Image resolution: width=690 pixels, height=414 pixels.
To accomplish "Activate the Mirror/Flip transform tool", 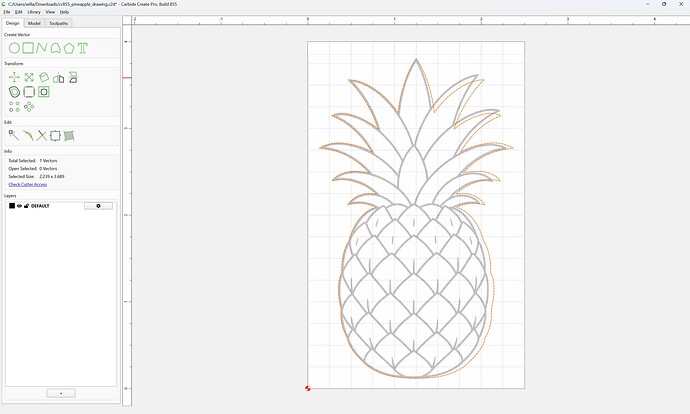I will (x=59, y=78).
